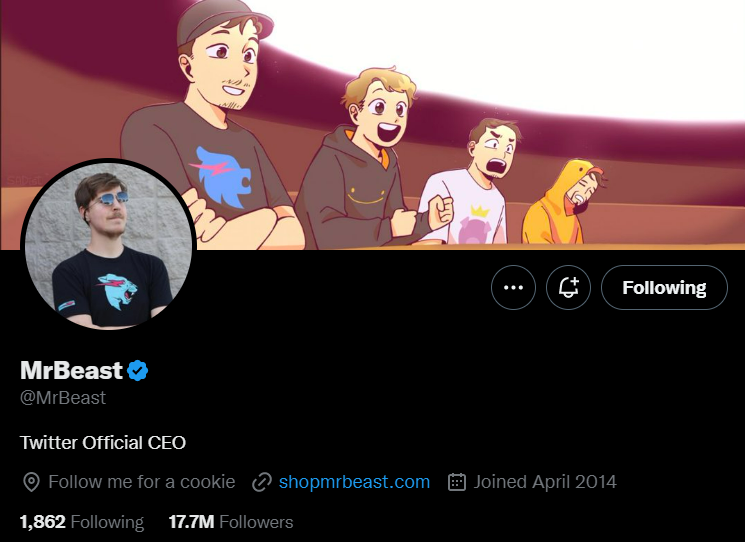Click the cartoon character in white crown shirt
Screen dimensions: 745x542
470,185
